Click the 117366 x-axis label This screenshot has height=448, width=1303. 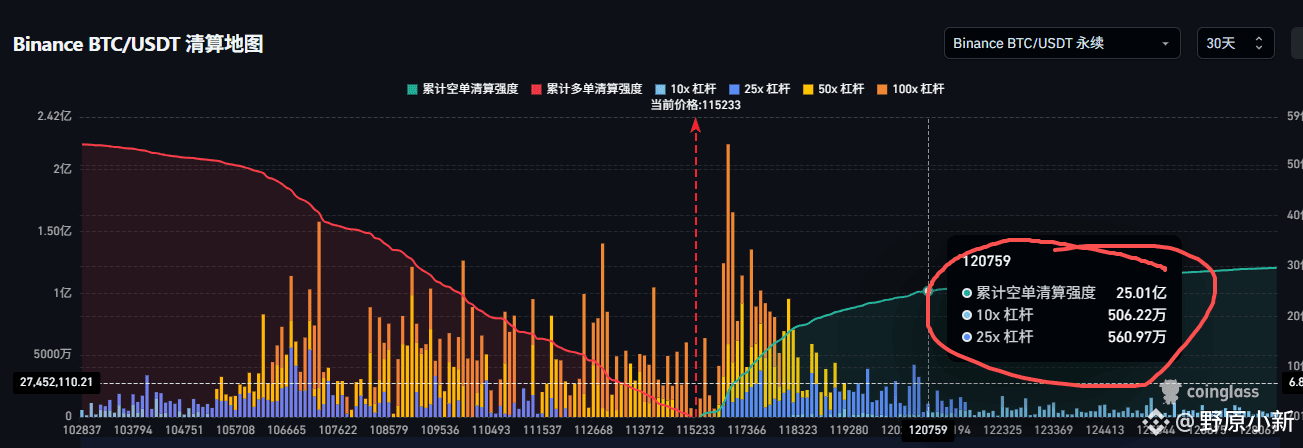746,429
